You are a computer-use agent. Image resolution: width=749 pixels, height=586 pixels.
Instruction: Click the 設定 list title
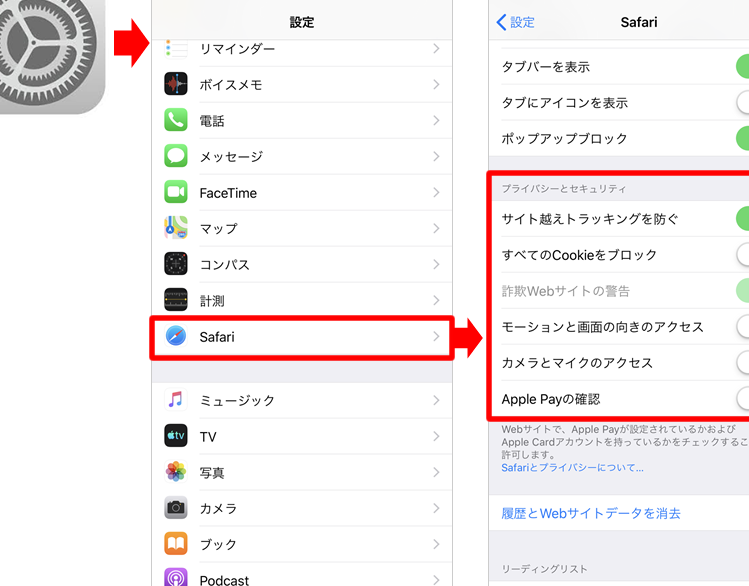[x=302, y=22]
